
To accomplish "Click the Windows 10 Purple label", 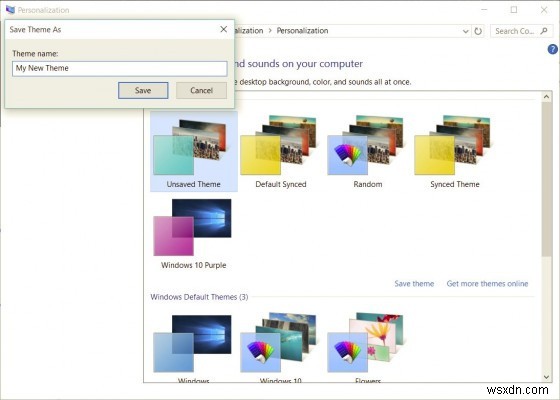I will coord(194,265).
